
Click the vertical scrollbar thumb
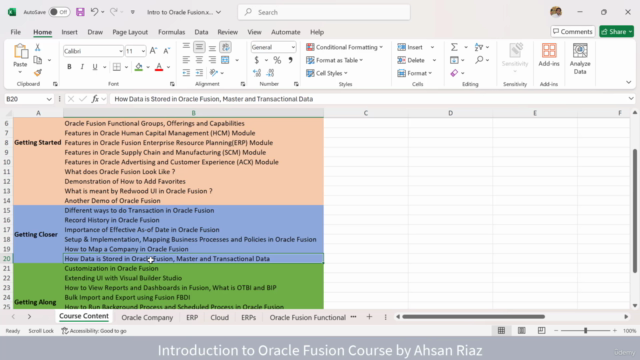635,211
